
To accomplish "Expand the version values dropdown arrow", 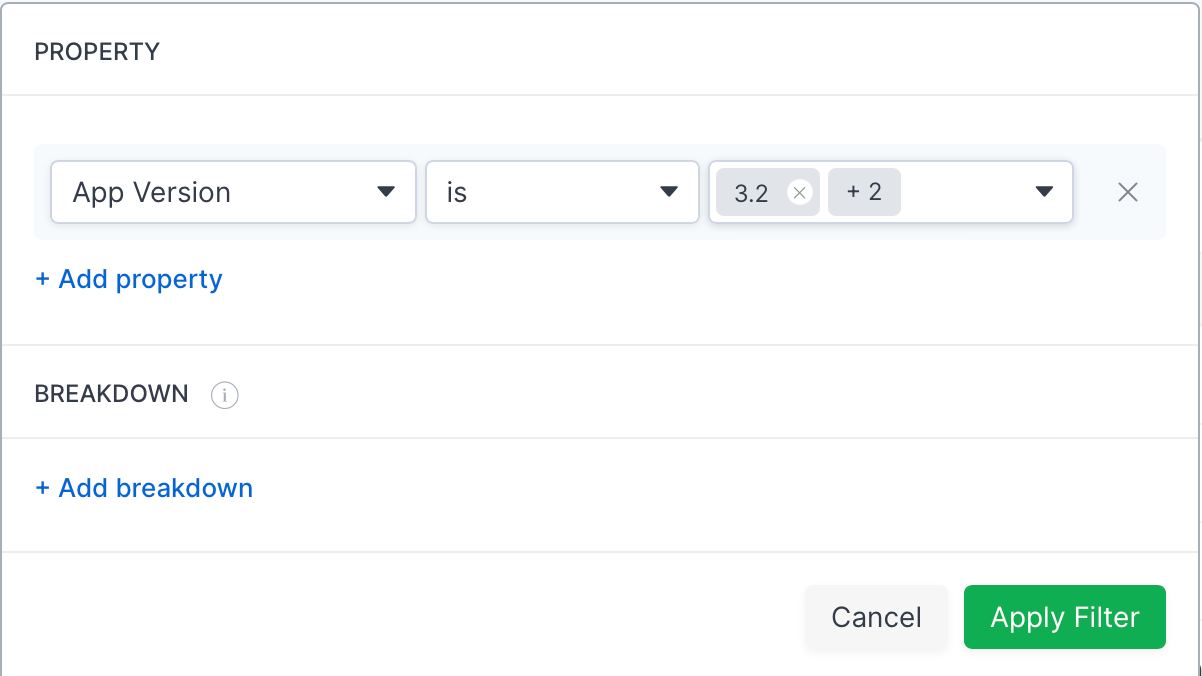I will (1043, 192).
